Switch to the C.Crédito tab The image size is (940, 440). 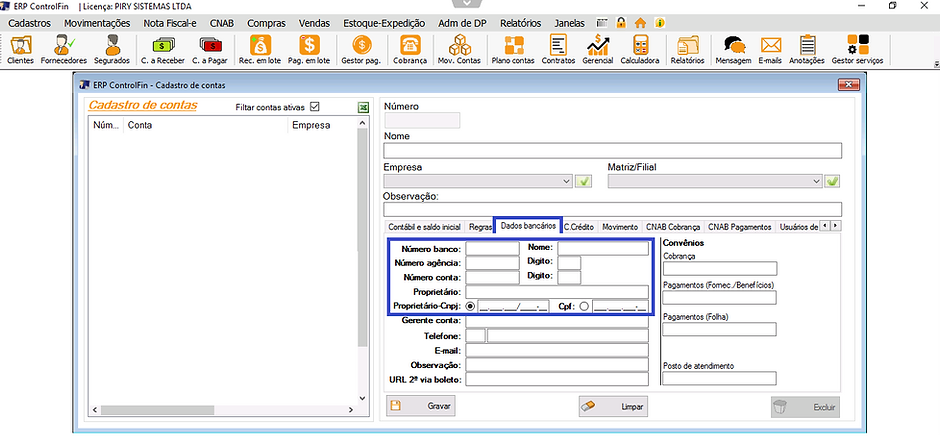point(579,227)
